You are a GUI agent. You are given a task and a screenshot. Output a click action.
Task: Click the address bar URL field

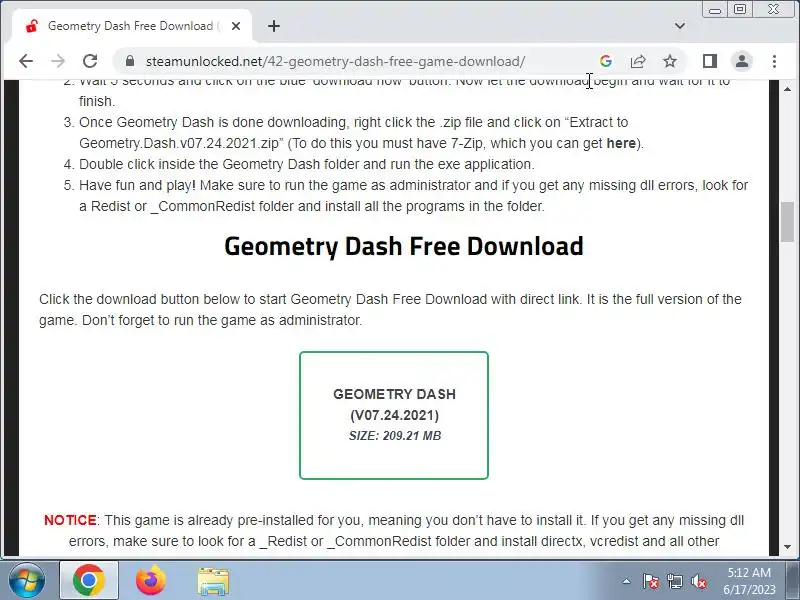[335, 61]
